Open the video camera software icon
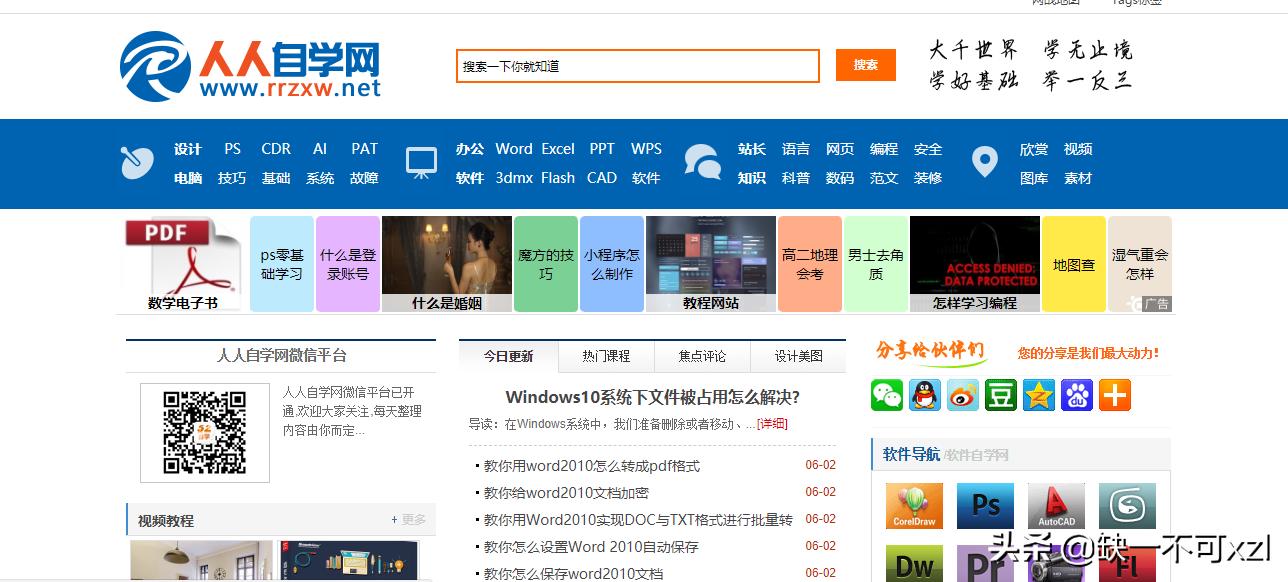This screenshot has width=1288, height=582. coord(1057,564)
